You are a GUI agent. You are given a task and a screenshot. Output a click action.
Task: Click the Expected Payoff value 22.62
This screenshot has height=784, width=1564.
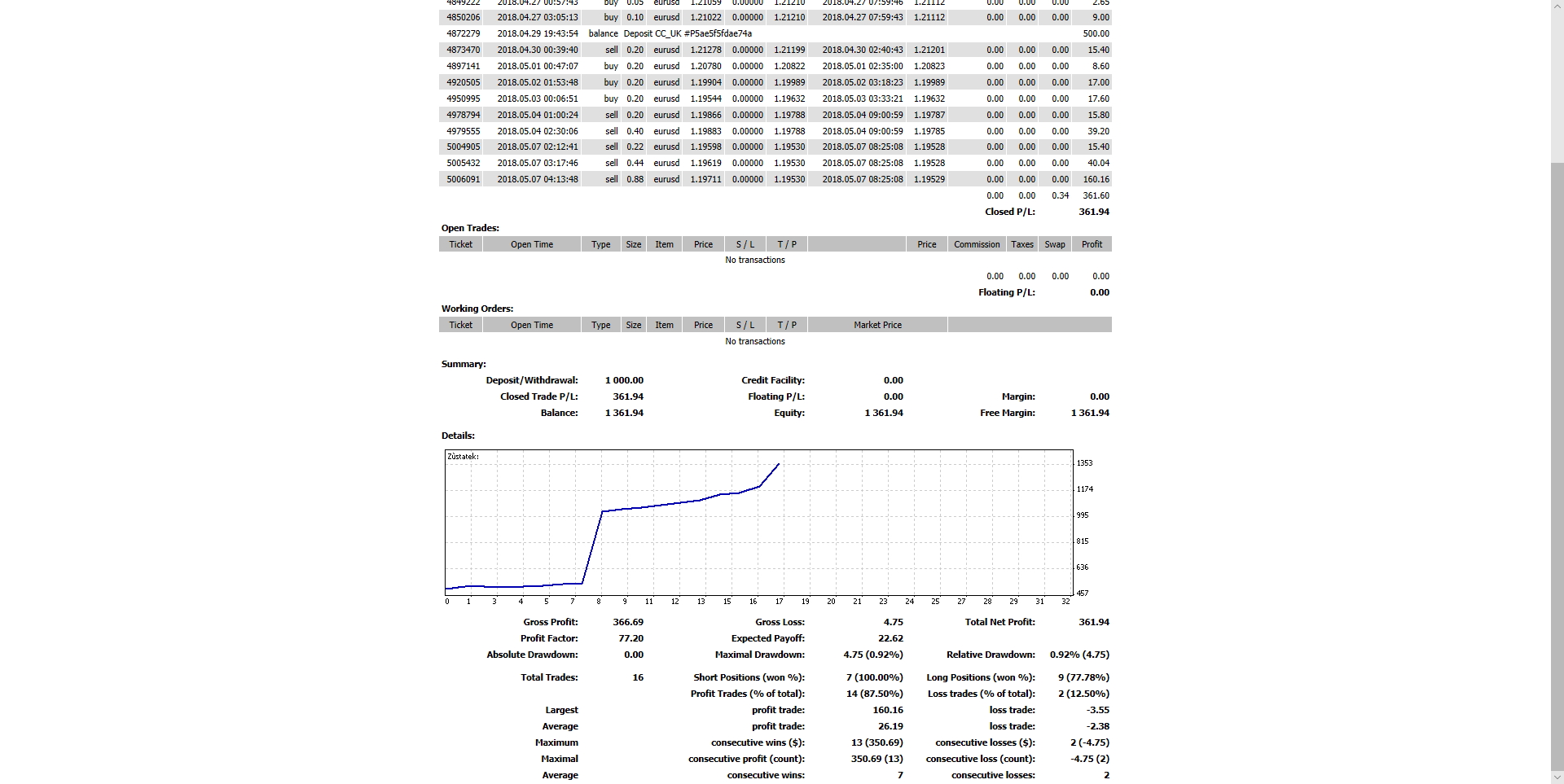[890, 638]
